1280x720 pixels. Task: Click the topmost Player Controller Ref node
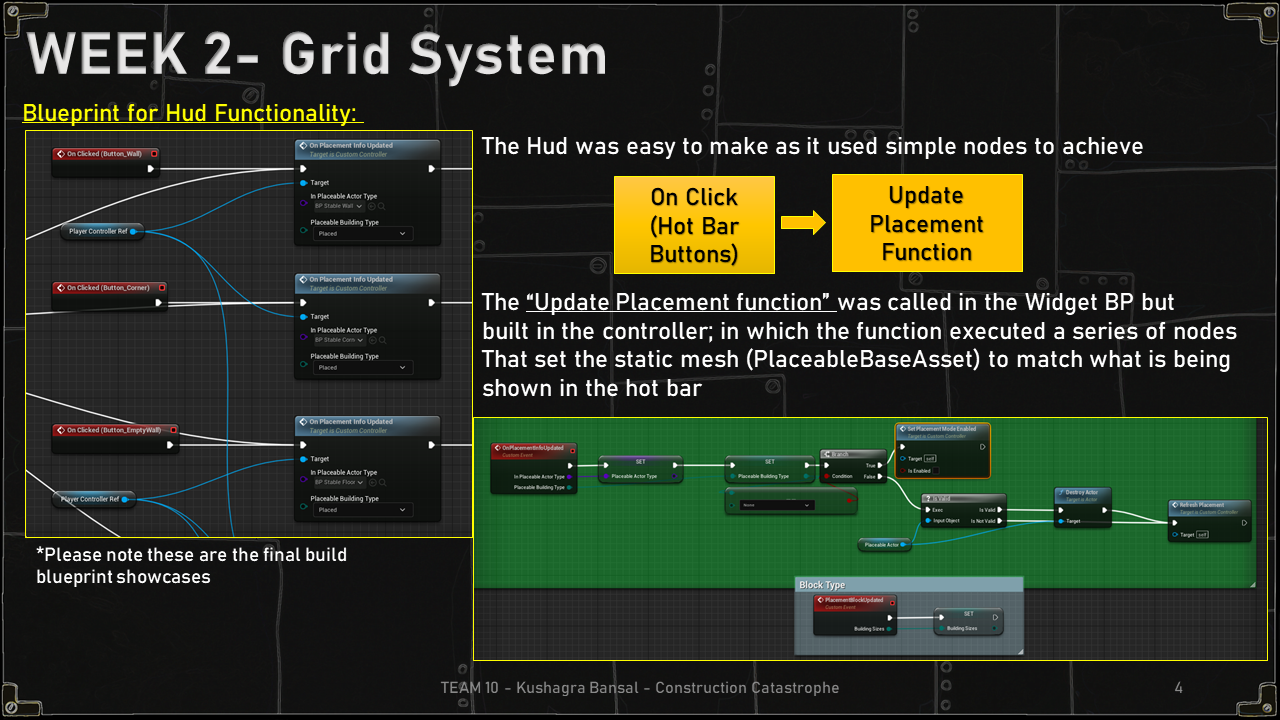point(101,231)
